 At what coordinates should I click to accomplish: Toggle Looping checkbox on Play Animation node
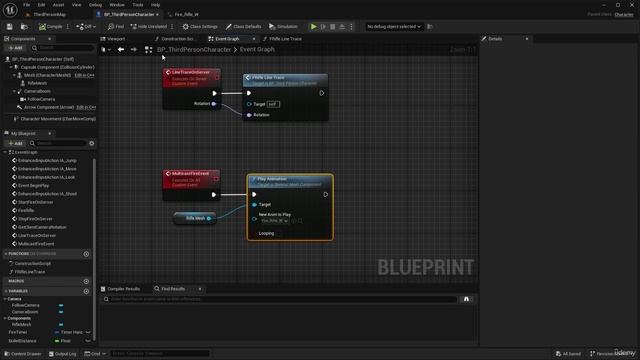click(x=278, y=233)
